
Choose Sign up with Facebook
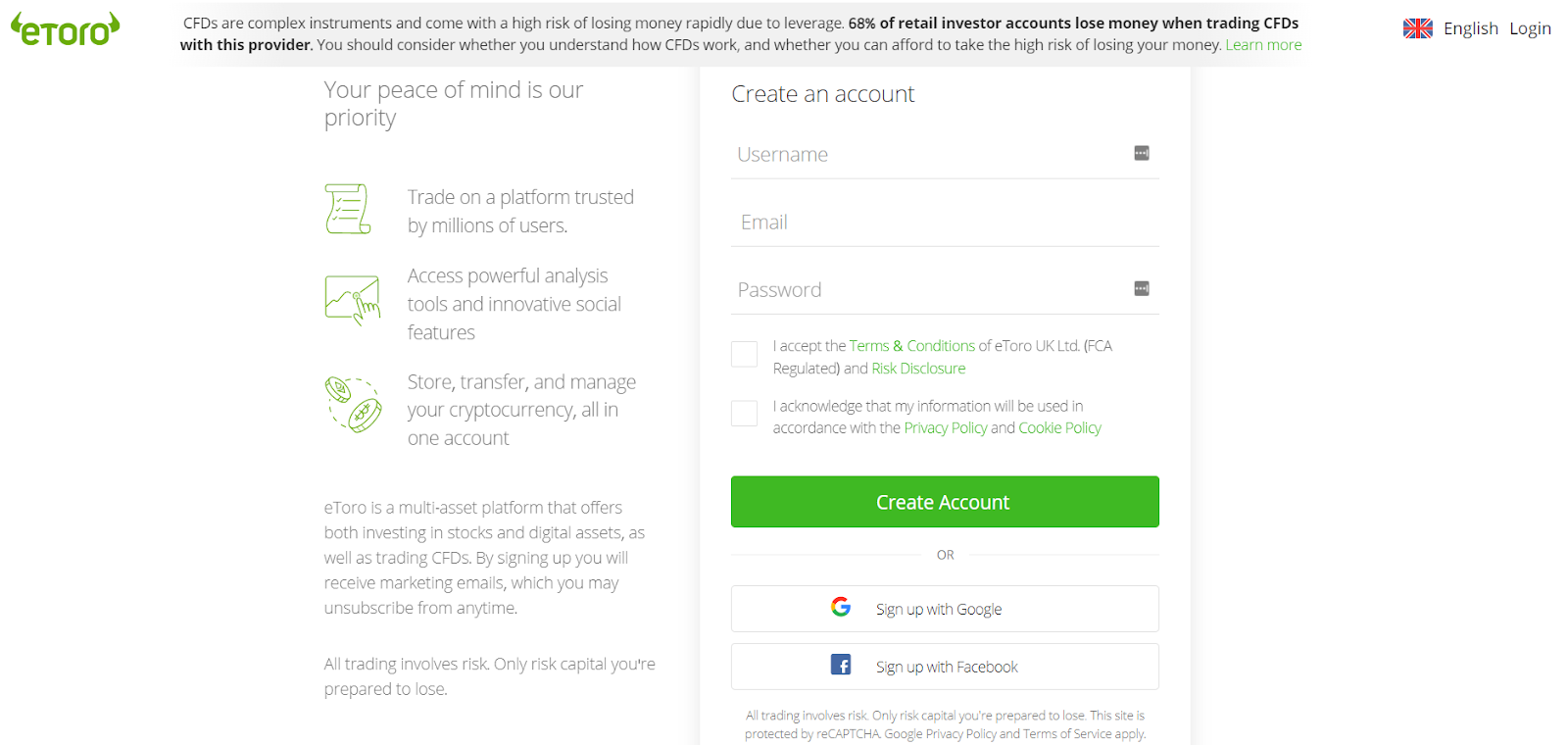coord(945,667)
